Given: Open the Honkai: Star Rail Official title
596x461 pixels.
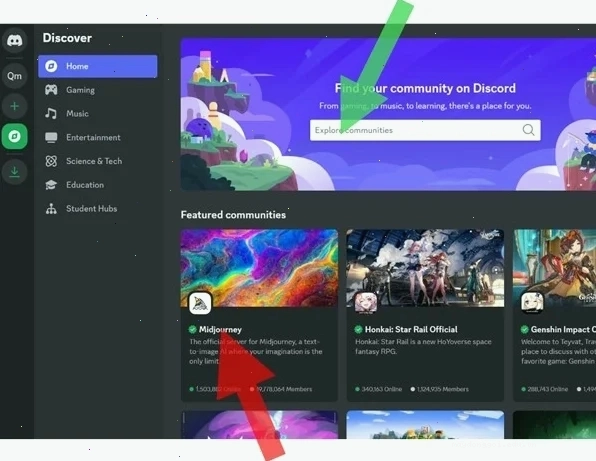Looking at the screenshot, I should [411, 330].
